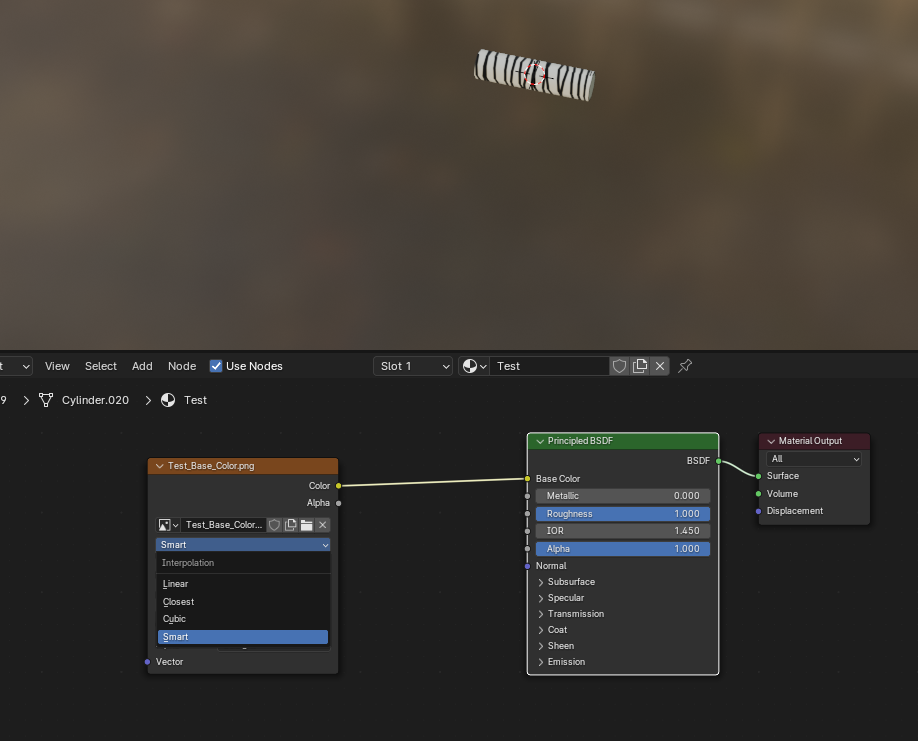Open Smart interpolation dropdown
Image resolution: width=918 pixels, height=741 pixels.
[243, 545]
